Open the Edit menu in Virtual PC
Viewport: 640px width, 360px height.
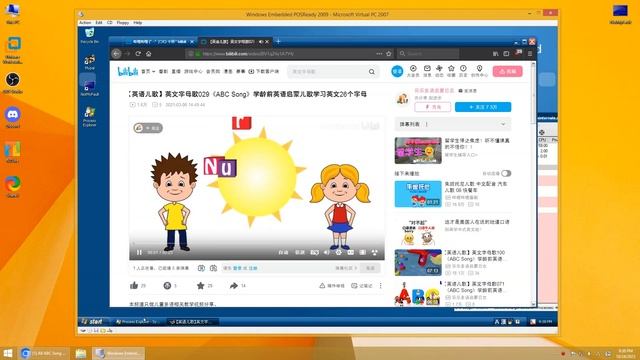[x=99, y=23]
